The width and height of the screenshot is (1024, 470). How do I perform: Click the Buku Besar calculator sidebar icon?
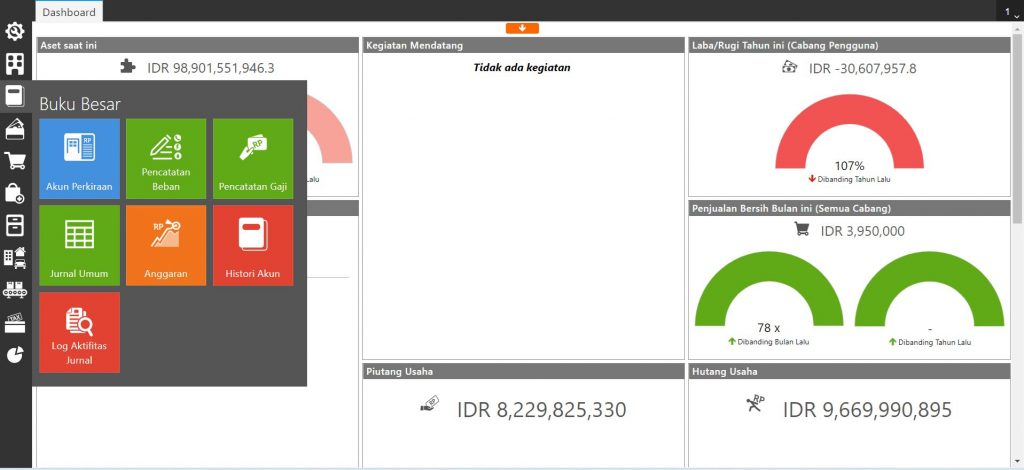click(x=15, y=96)
